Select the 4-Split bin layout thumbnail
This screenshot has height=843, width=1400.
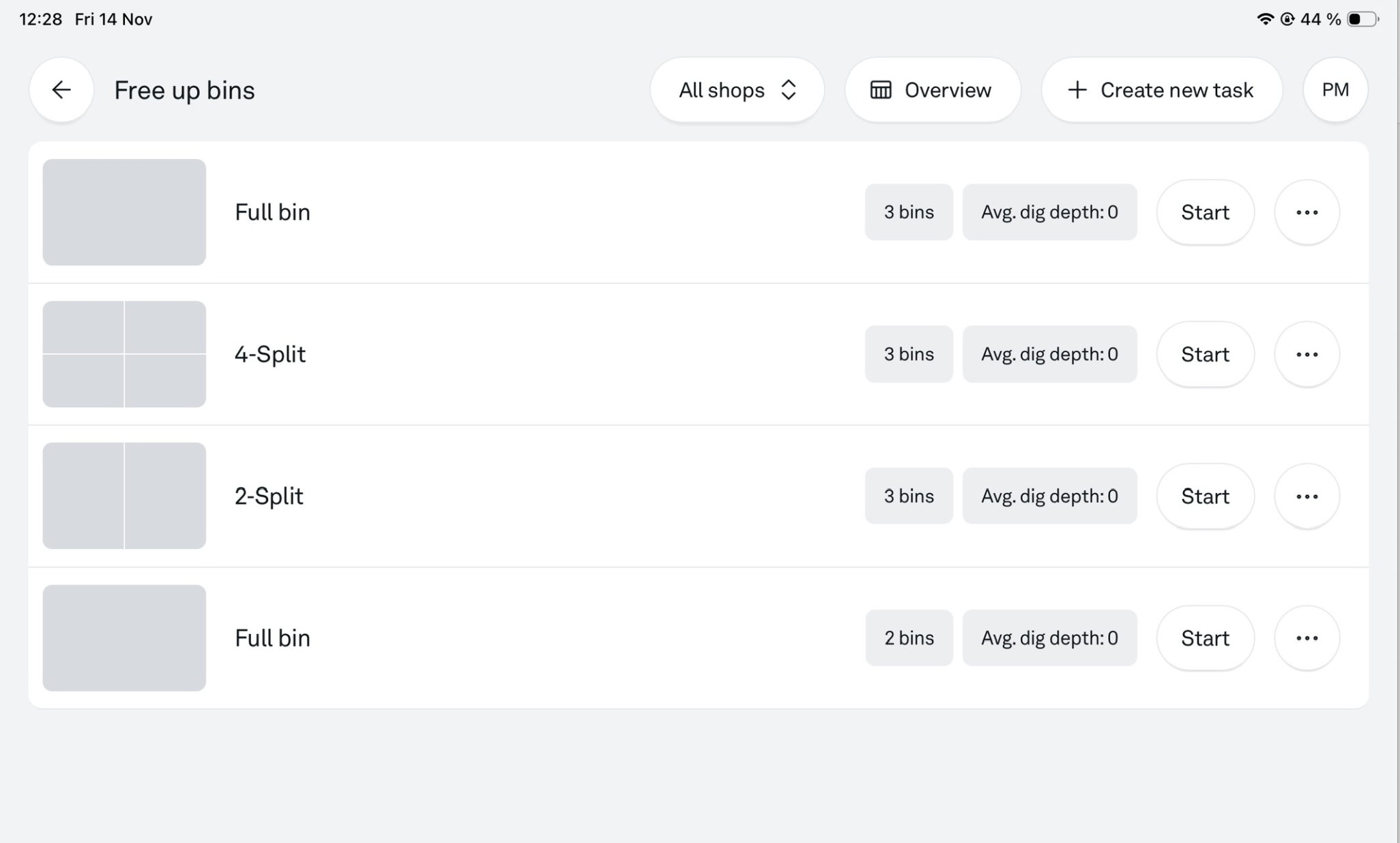coord(124,354)
